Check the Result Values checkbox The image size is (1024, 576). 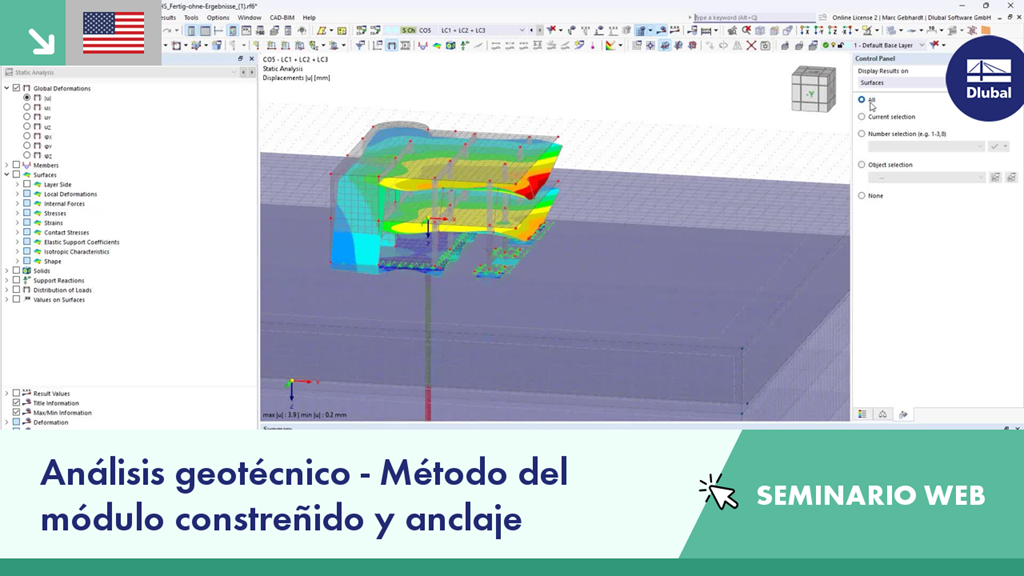coord(15,392)
